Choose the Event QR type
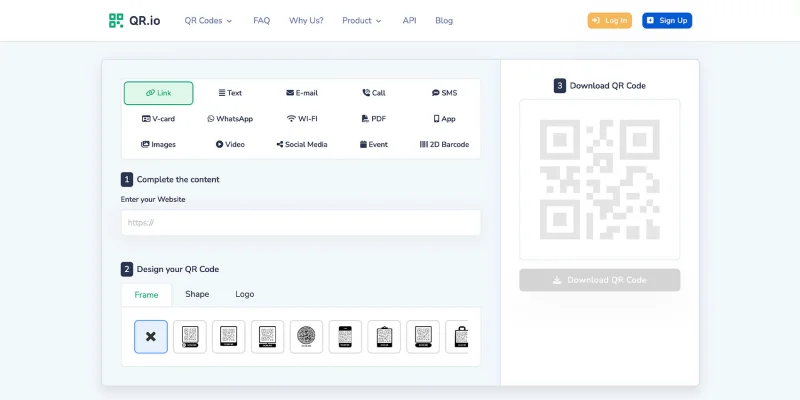This screenshot has height=400, width=800. pyautogui.click(x=373, y=145)
